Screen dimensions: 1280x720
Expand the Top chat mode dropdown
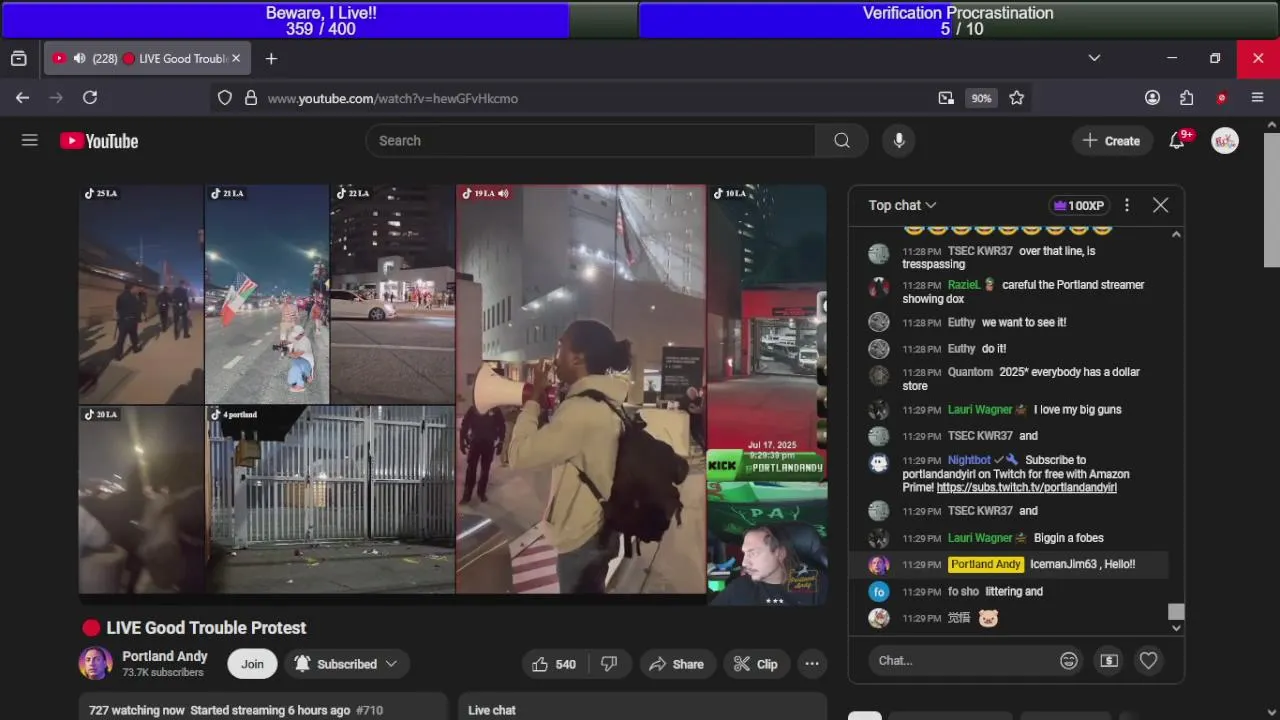[902, 205]
